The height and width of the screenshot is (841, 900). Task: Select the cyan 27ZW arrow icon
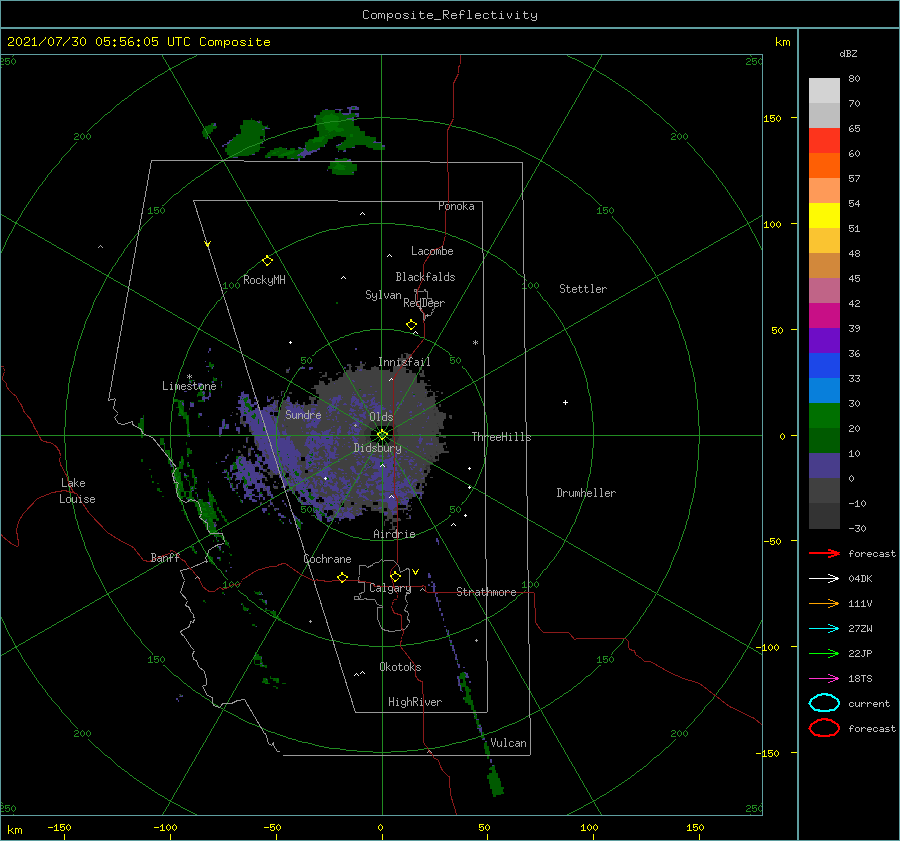[x=824, y=629]
